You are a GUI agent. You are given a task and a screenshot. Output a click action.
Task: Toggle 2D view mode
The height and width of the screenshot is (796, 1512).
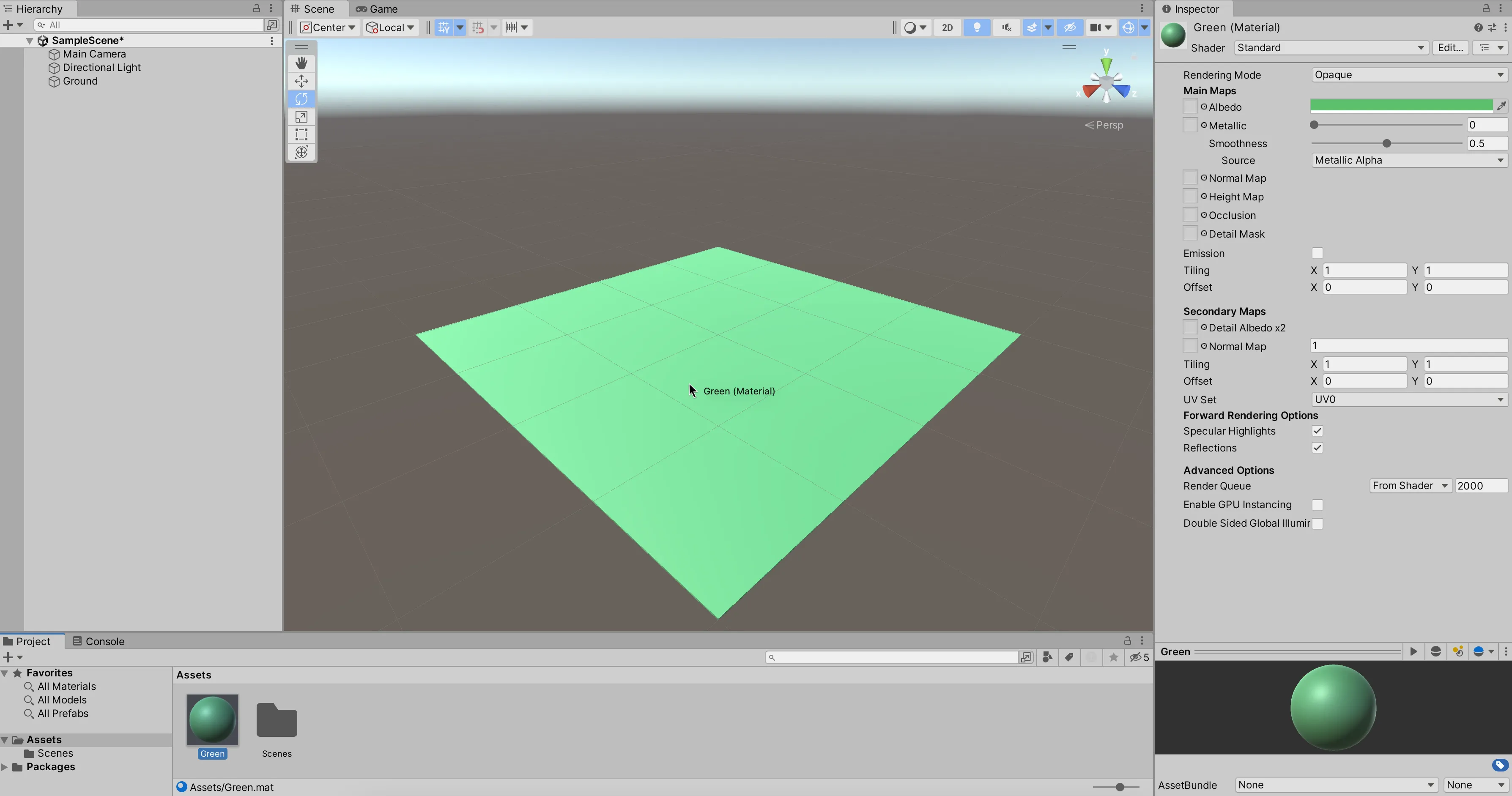(x=947, y=27)
